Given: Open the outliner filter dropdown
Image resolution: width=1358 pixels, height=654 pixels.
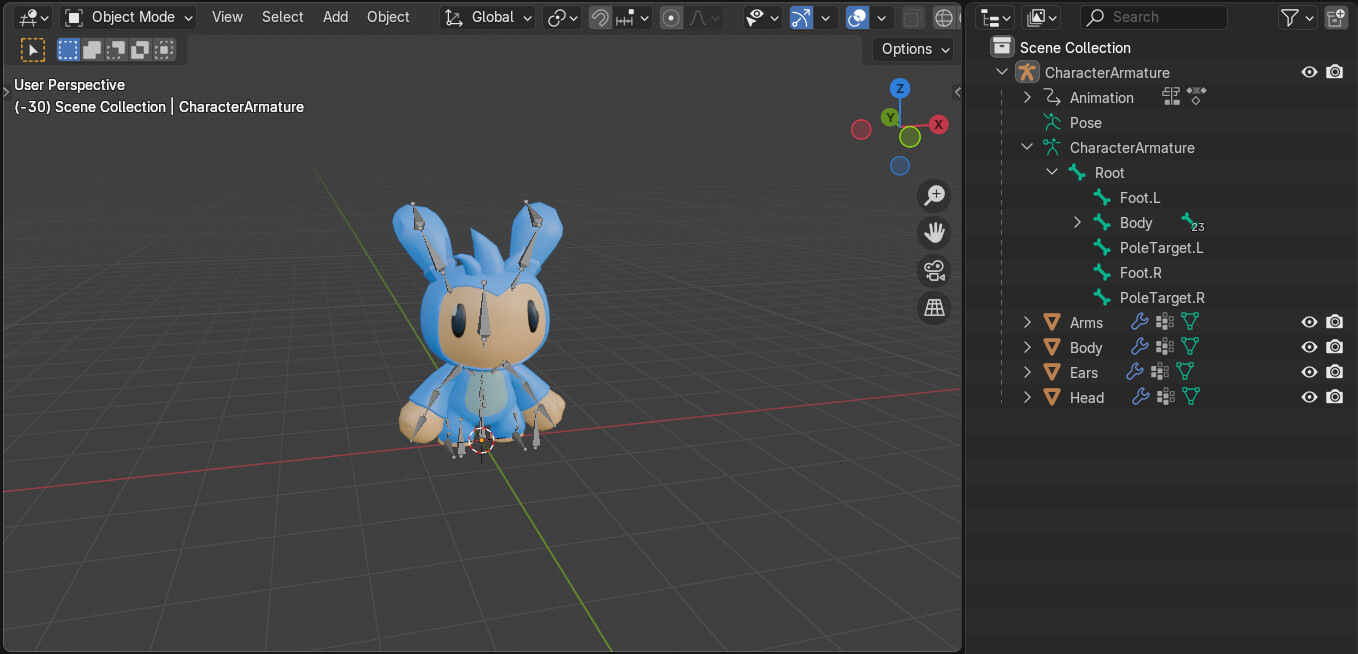Looking at the screenshot, I should point(1298,17).
